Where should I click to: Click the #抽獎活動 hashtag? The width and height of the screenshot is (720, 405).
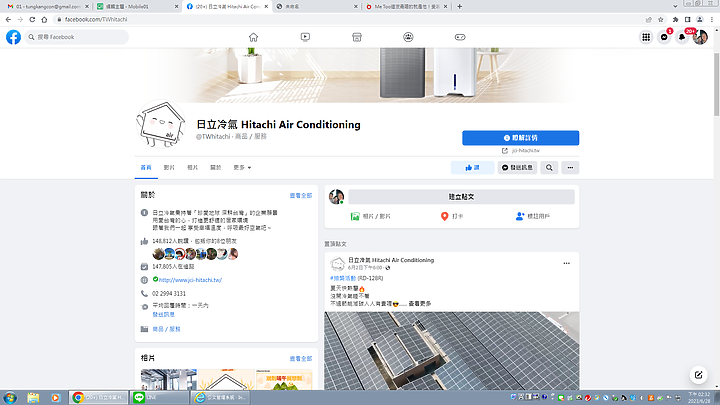pyautogui.click(x=343, y=278)
